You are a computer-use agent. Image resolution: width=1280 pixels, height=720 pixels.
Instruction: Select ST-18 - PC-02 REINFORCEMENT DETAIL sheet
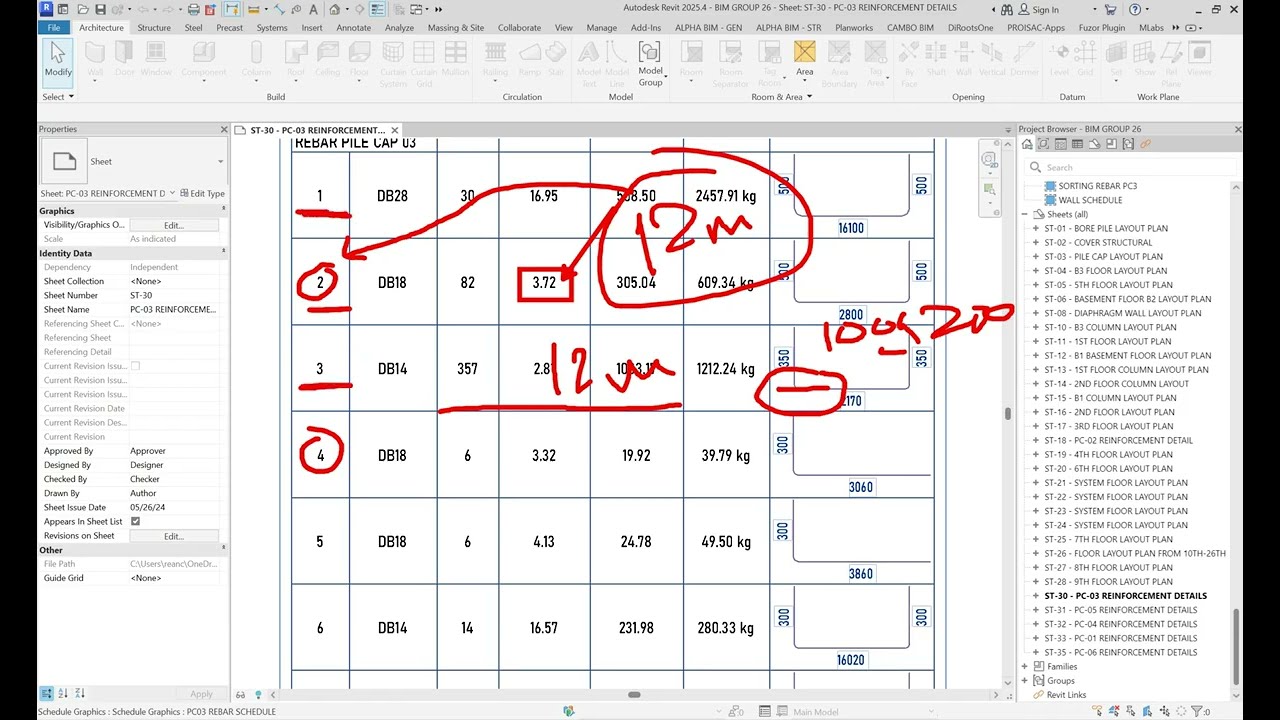click(x=1119, y=440)
